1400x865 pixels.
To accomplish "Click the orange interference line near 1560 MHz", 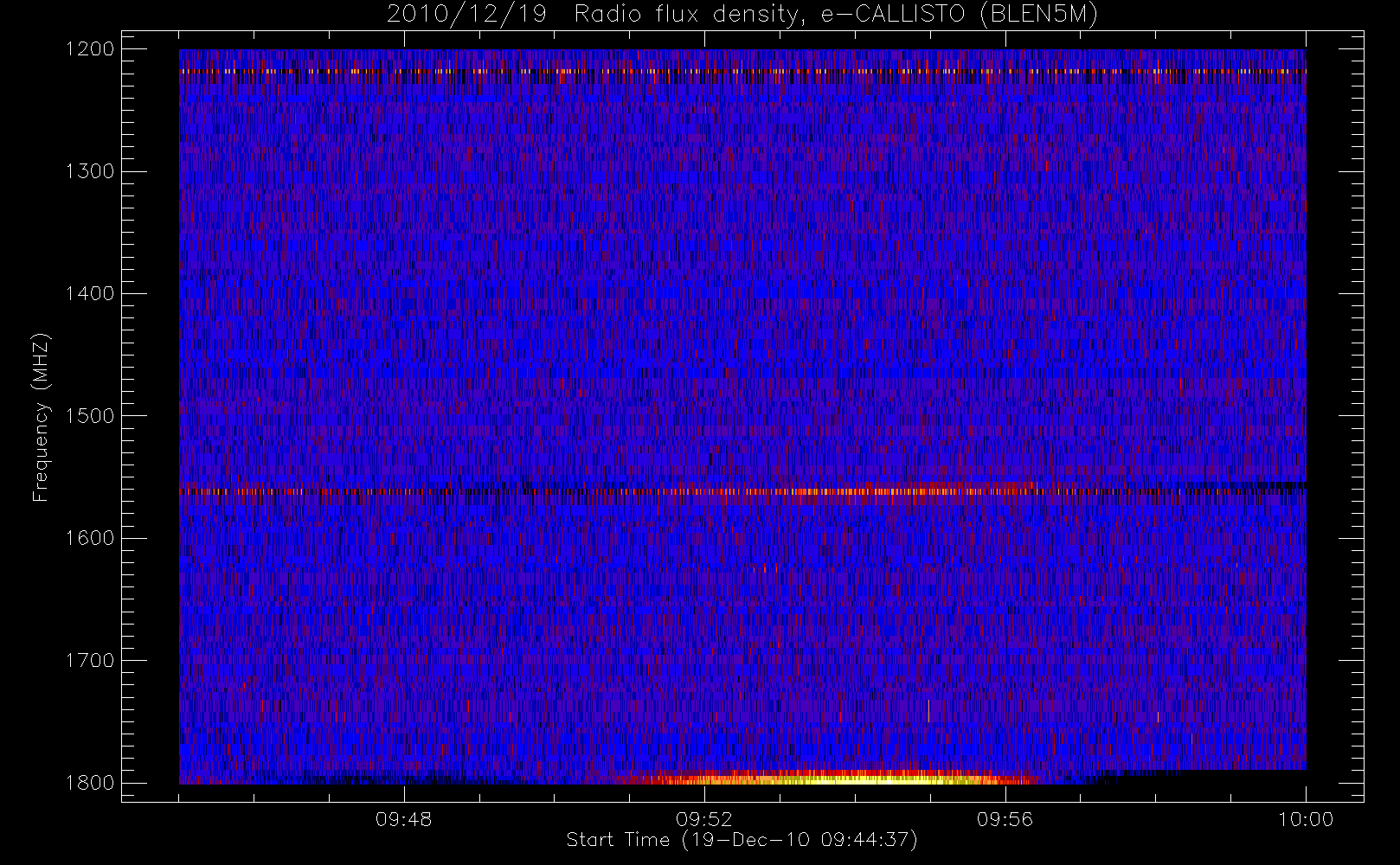I will (x=742, y=491).
